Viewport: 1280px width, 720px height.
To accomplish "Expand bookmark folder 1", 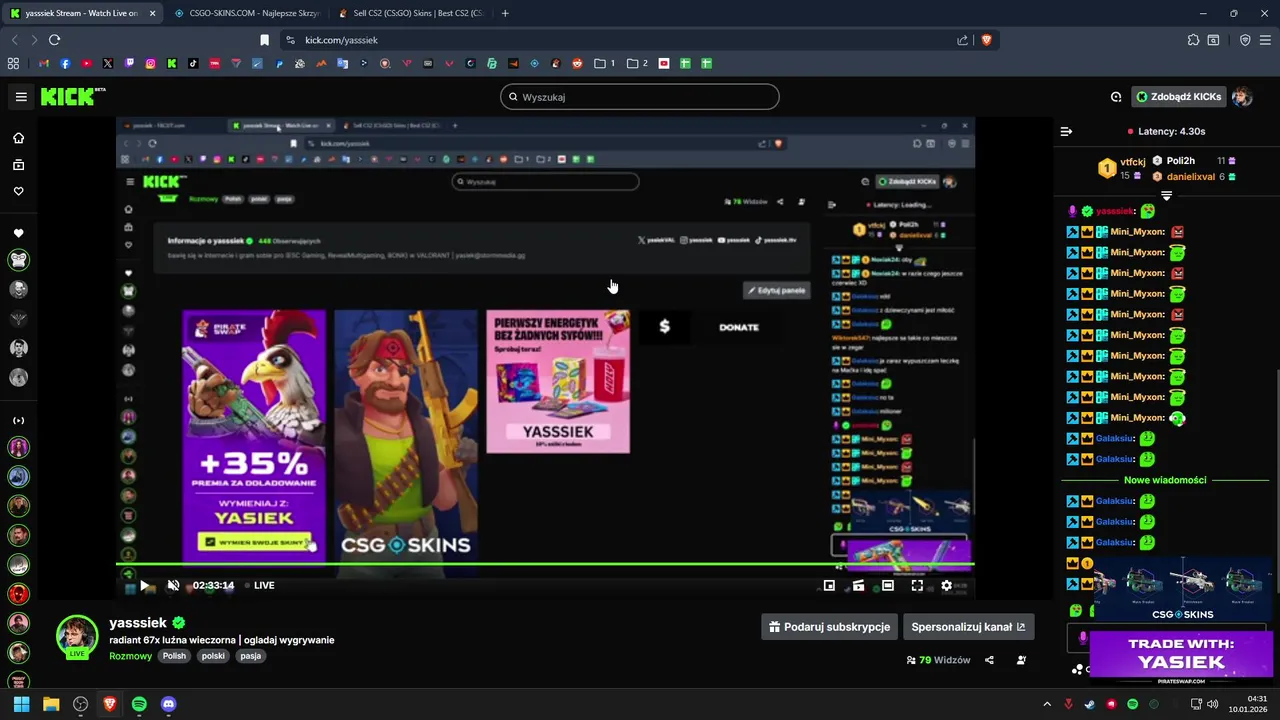I will point(605,63).
